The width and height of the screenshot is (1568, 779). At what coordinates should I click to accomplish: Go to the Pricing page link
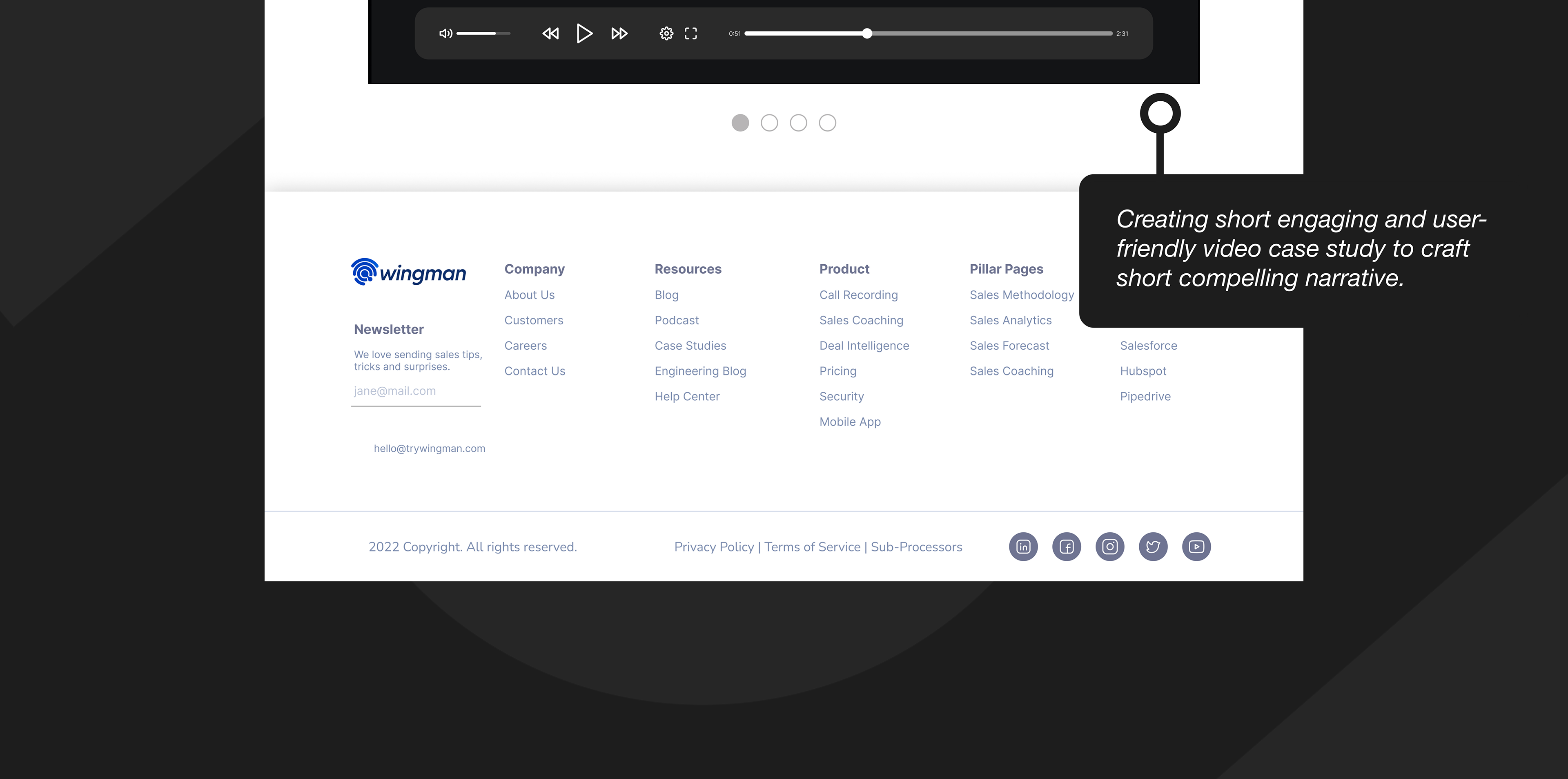click(x=837, y=372)
